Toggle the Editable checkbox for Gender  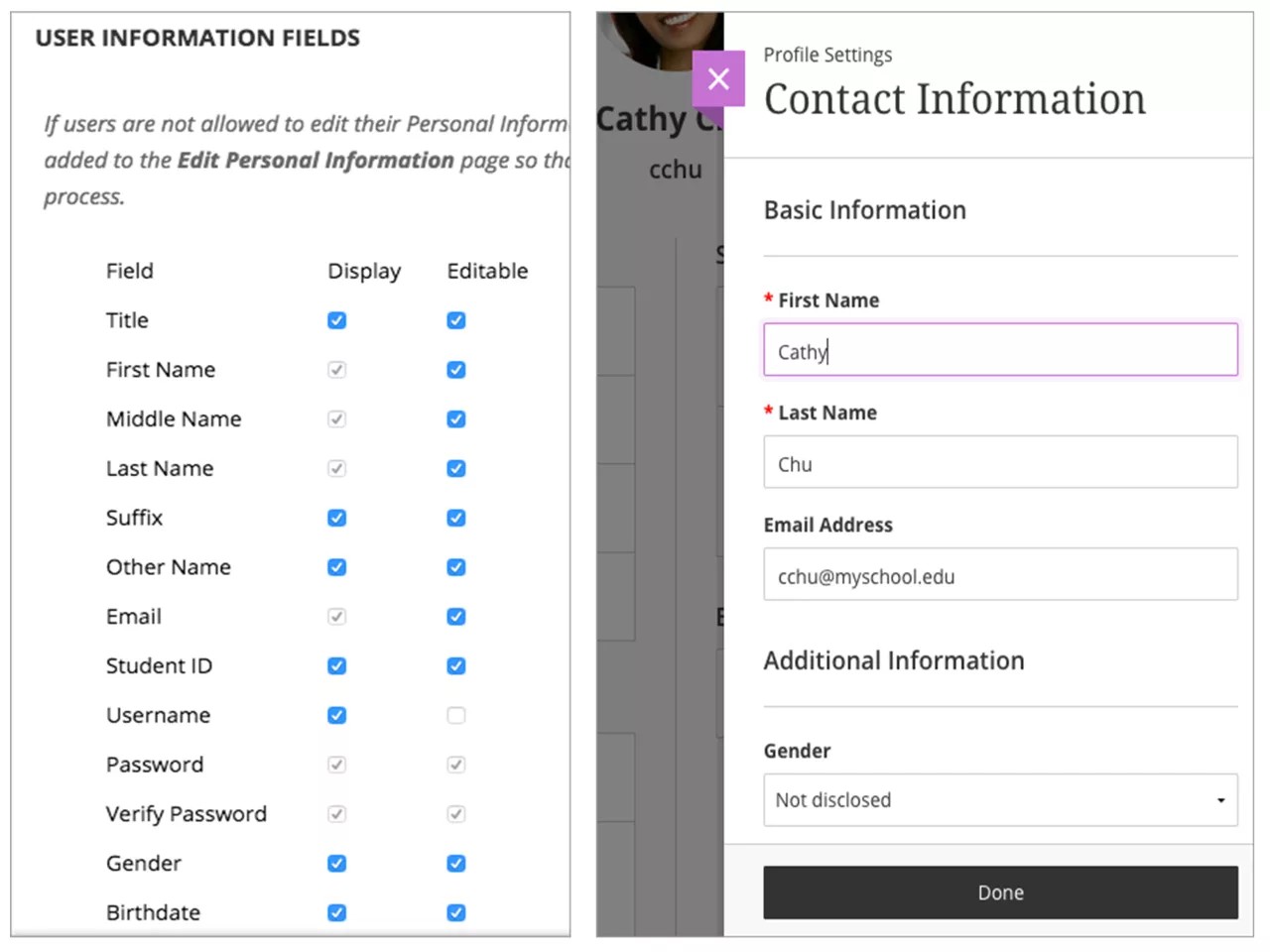455,864
